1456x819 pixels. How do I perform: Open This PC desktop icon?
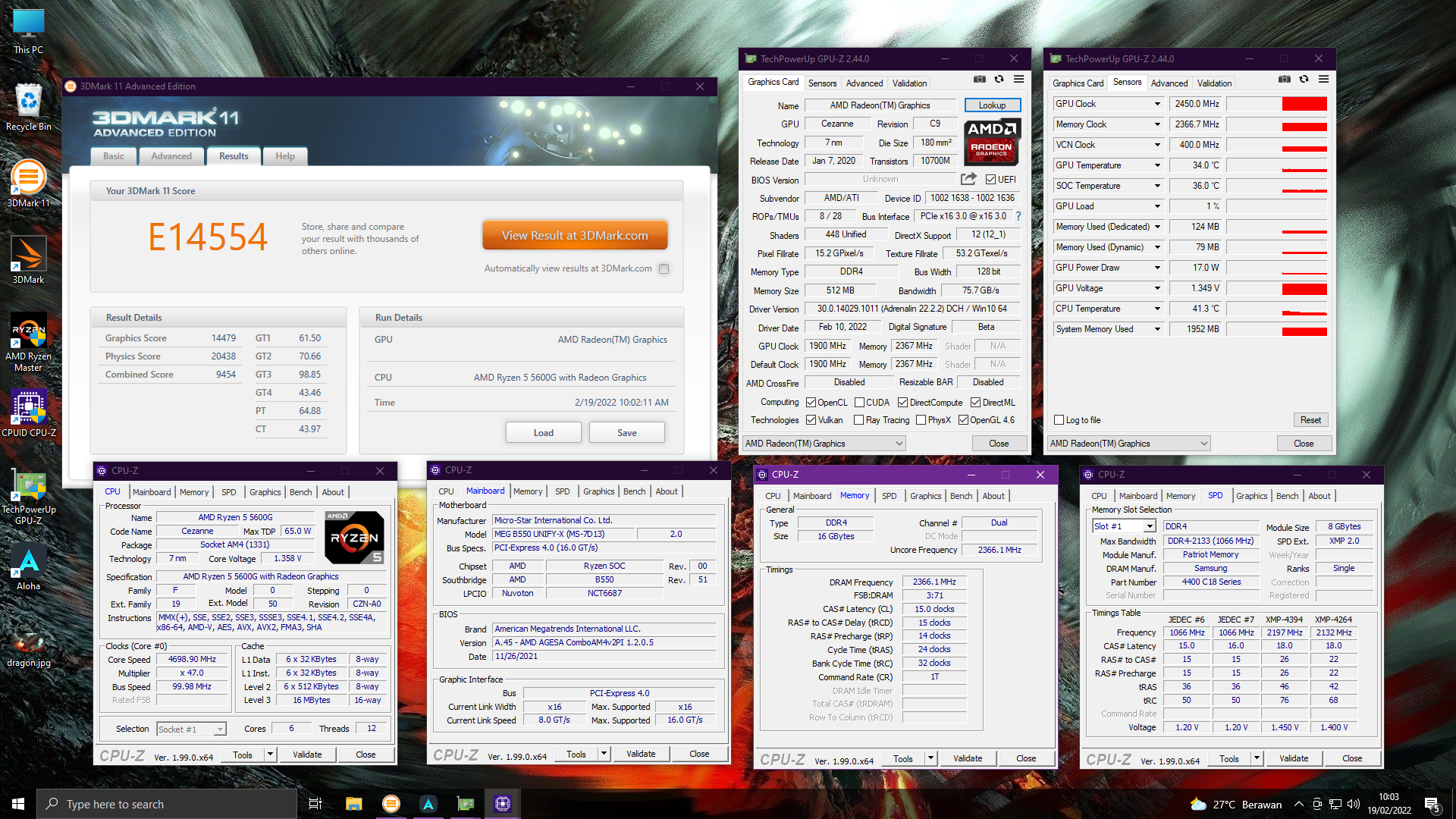click(x=28, y=32)
